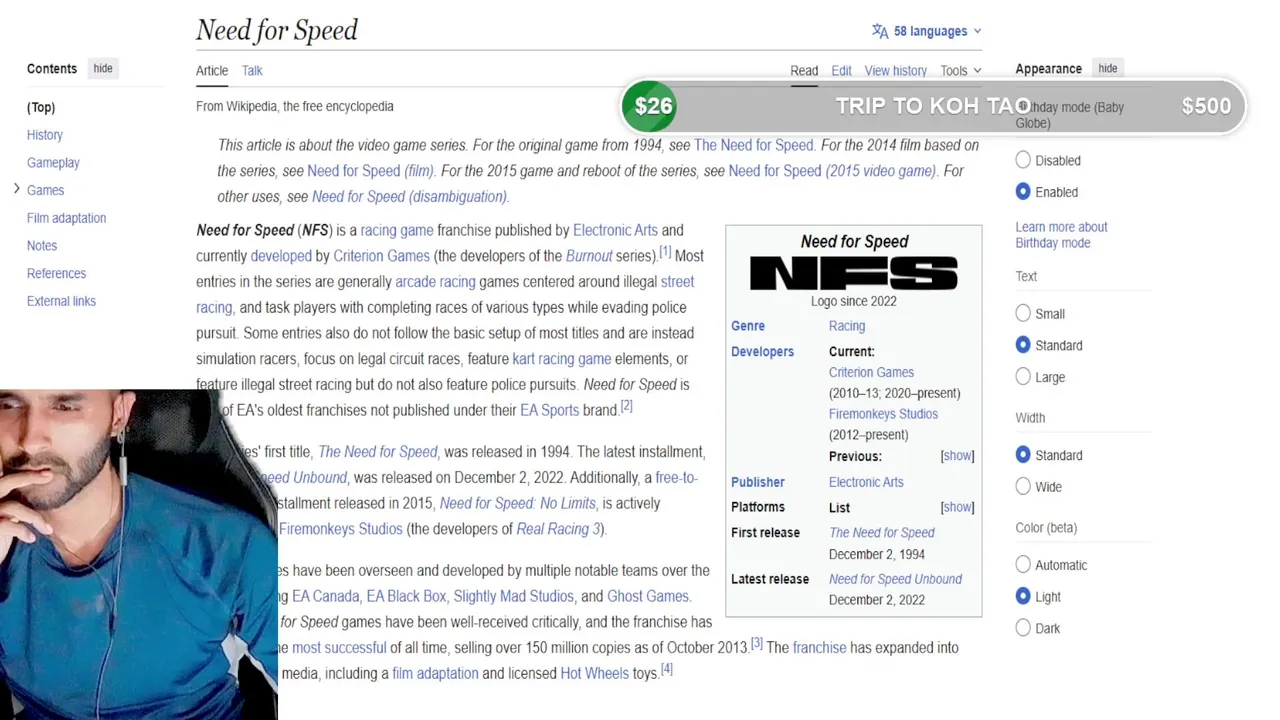Image resolution: width=1280 pixels, height=720 pixels.
Task: Open Criterion Games link in intro paragraph
Action: tap(381, 256)
